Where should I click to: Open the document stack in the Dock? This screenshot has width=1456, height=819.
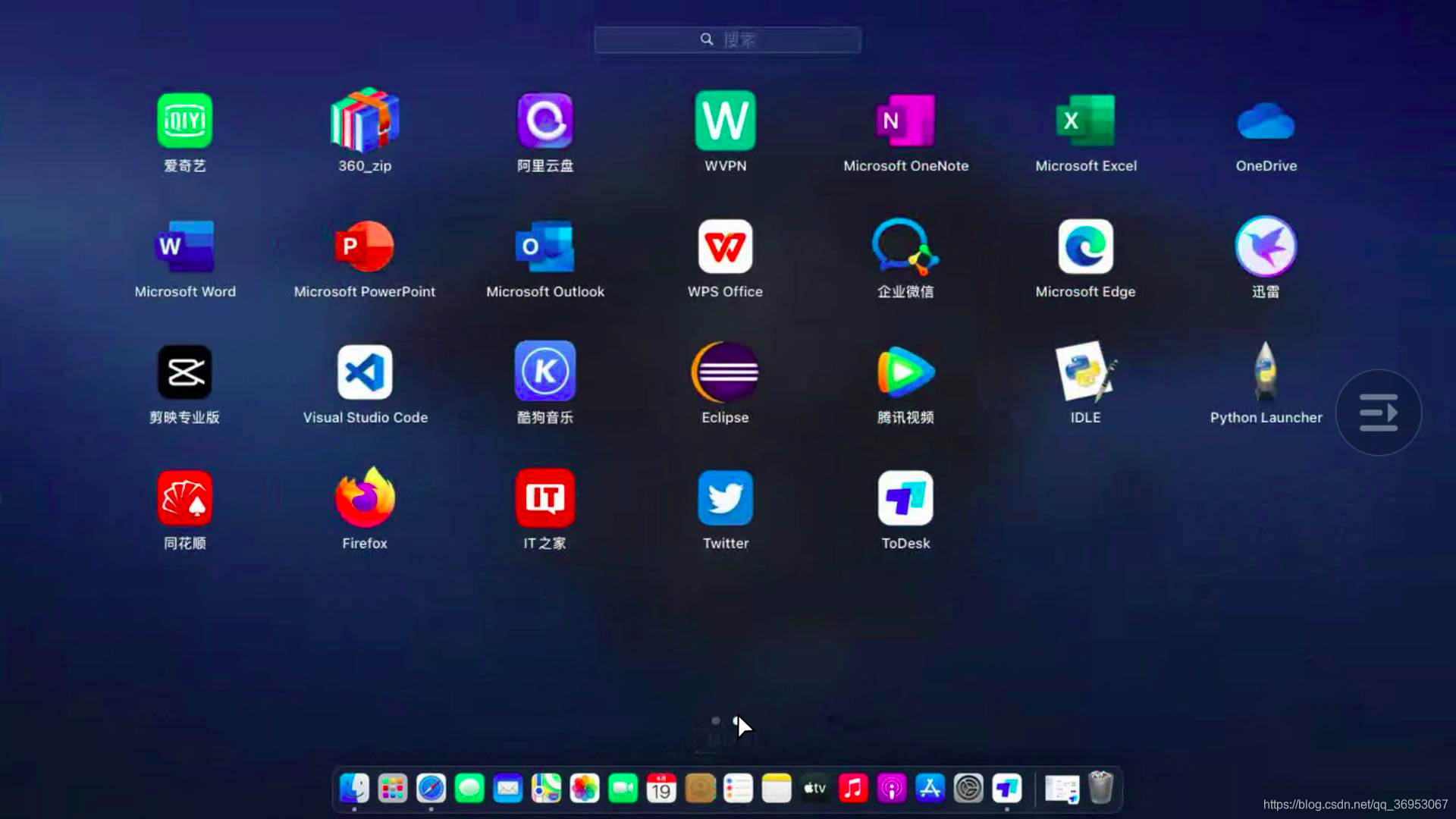click(1062, 789)
